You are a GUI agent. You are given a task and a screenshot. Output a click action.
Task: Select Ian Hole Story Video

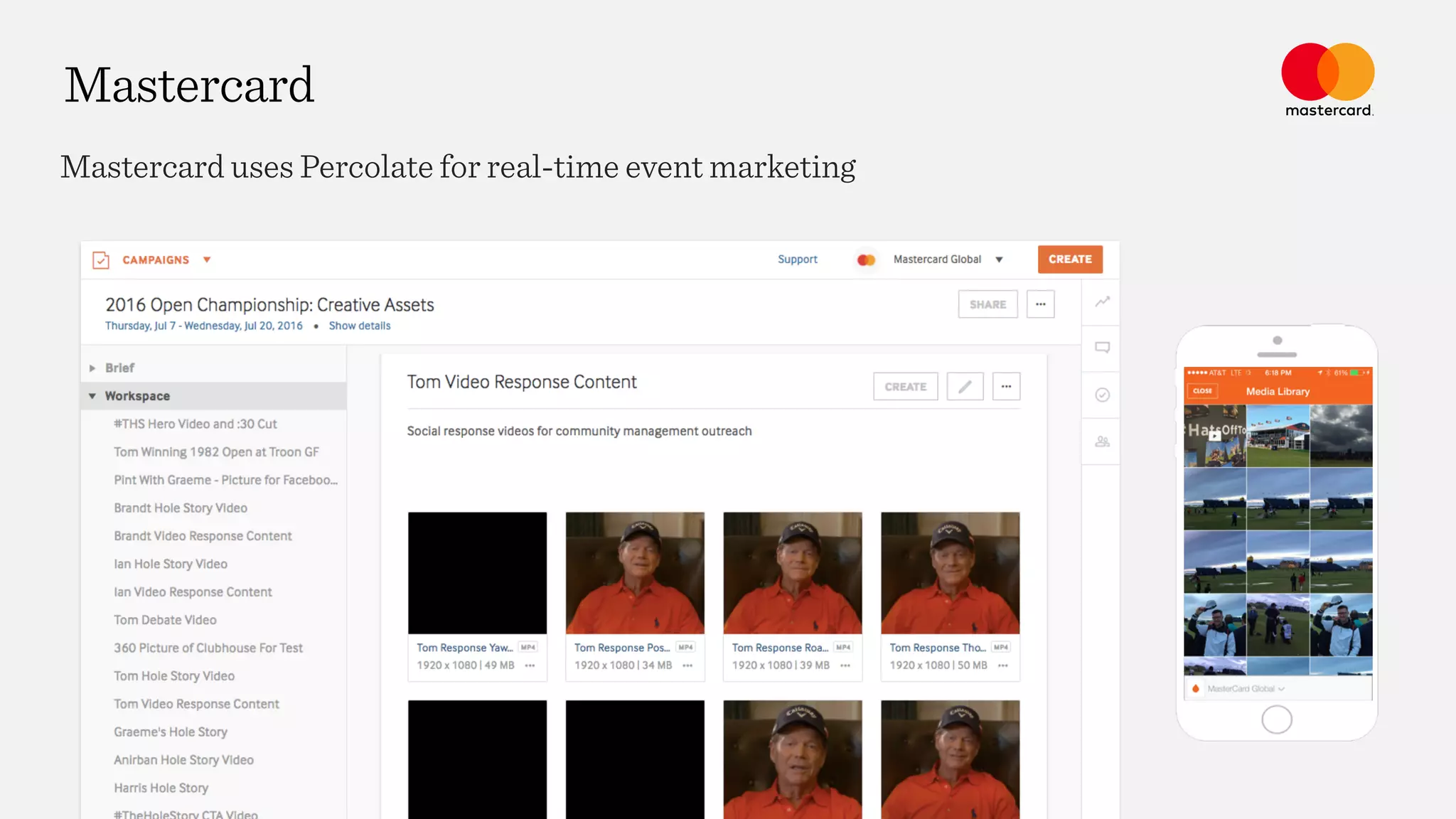pyautogui.click(x=171, y=564)
